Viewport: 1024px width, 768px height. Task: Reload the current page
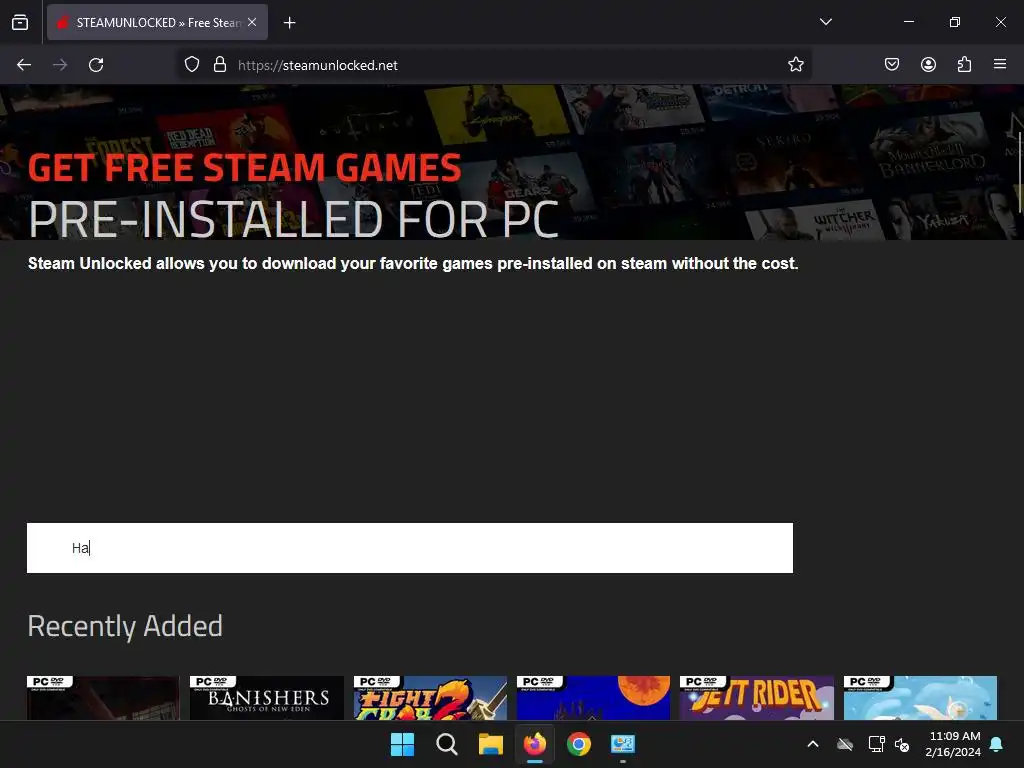click(x=96, y=65)
